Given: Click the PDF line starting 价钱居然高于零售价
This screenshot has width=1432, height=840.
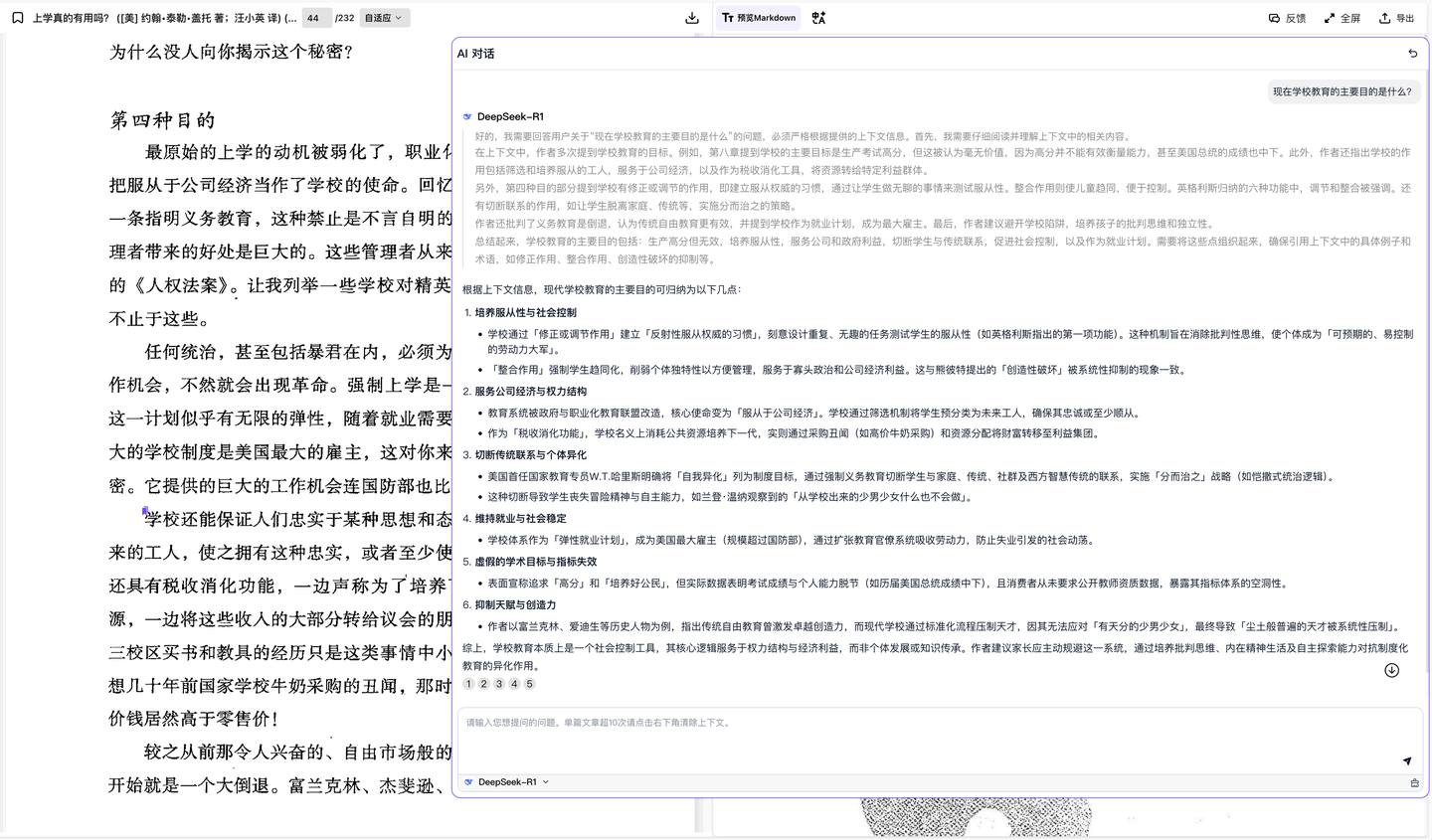Looking at the screenshot, I should pyautogui.click(x=194, y=719).
